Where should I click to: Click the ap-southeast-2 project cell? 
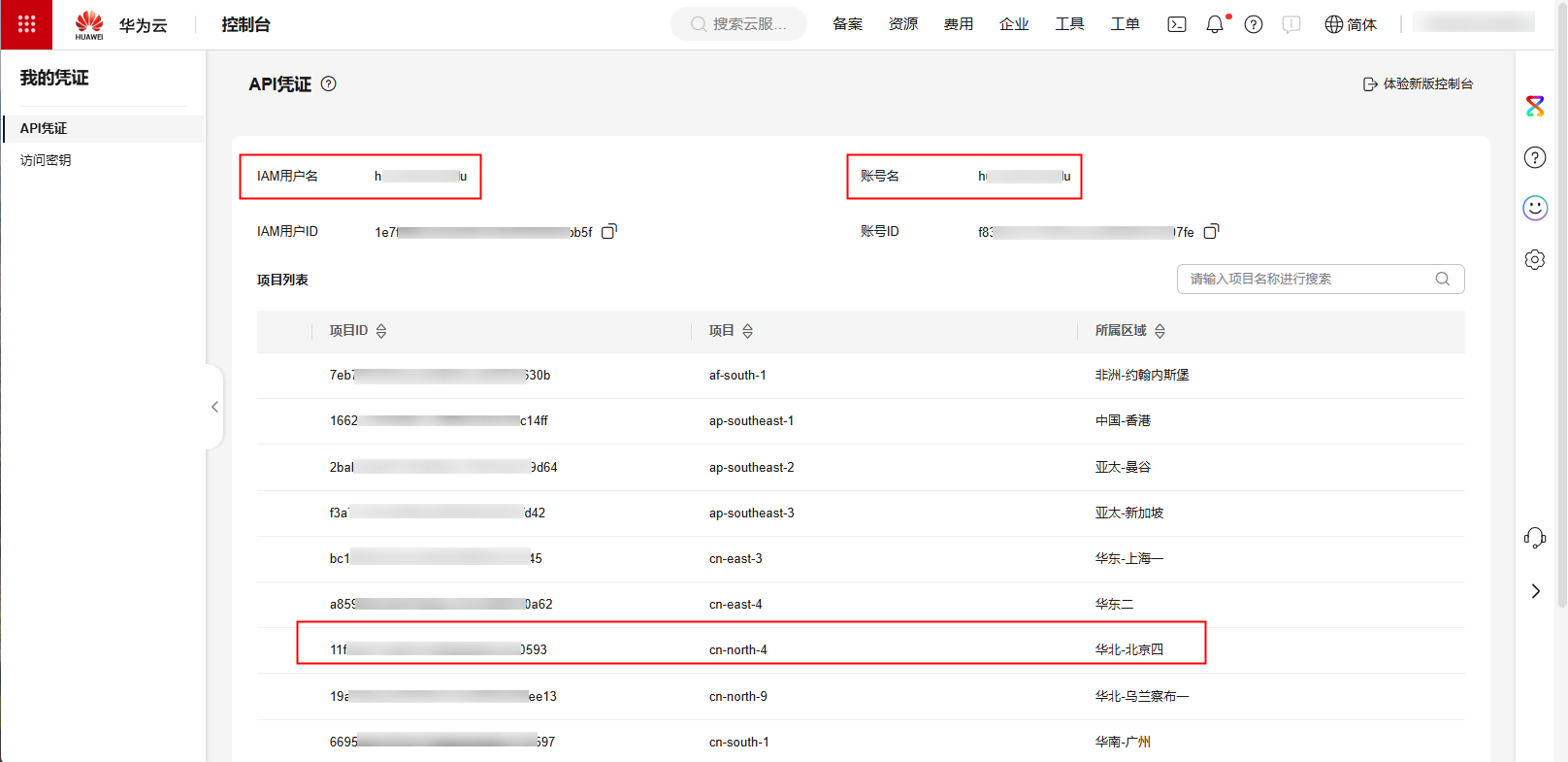751,468
